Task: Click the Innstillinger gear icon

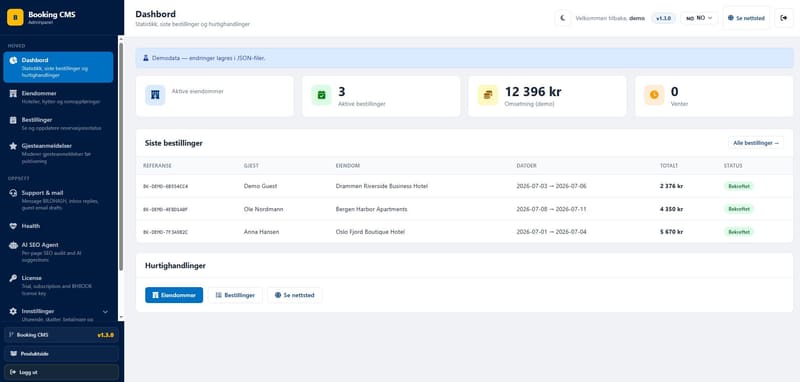Action: 13,311
